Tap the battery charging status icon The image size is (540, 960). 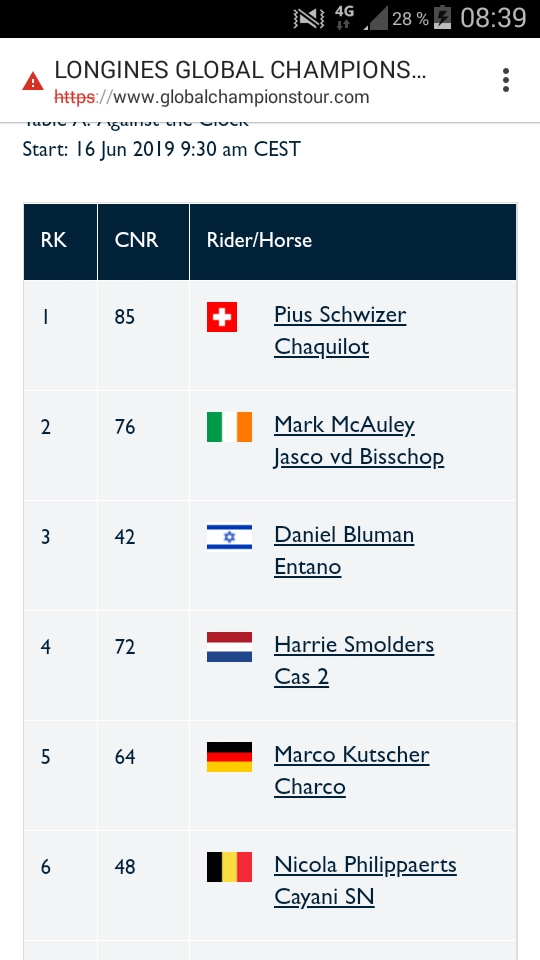click(442, 18)
